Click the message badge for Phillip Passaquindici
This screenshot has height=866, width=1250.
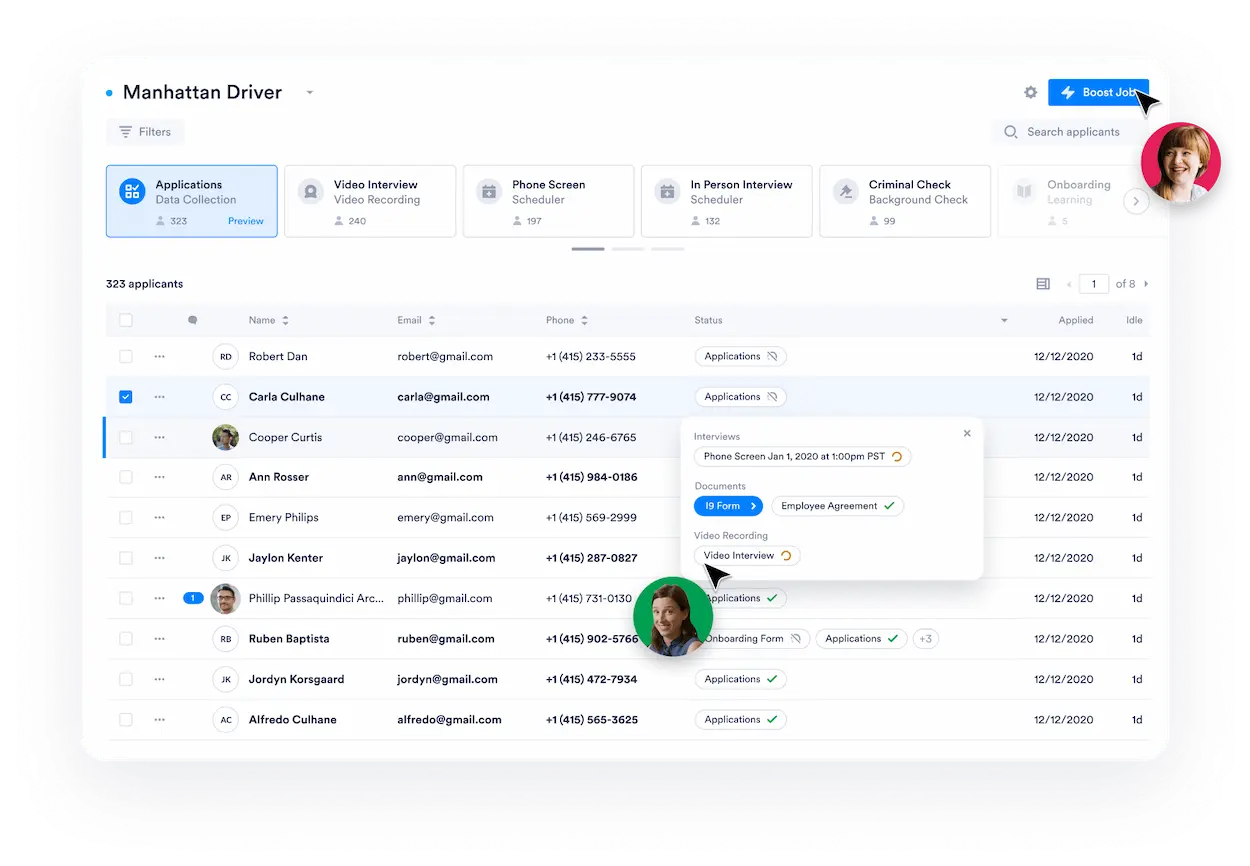(x=193, y=598)
